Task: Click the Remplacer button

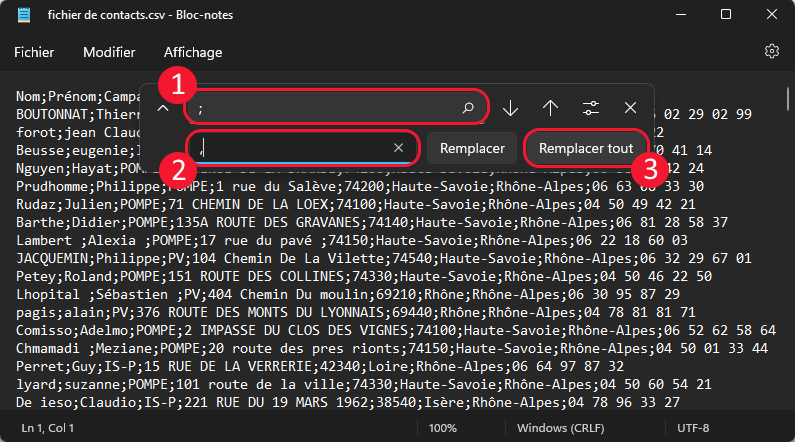Action: pos(472,148)
